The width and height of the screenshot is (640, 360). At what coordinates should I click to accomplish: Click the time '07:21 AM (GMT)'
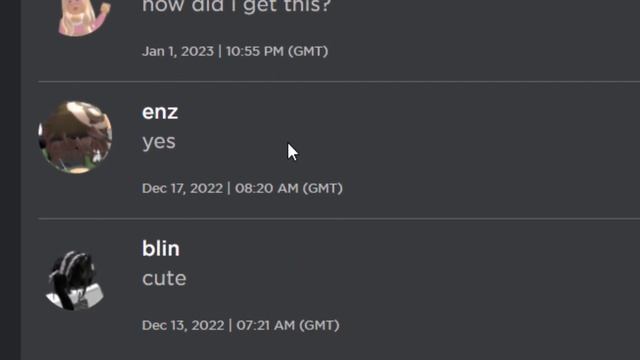tap(288, 326)
